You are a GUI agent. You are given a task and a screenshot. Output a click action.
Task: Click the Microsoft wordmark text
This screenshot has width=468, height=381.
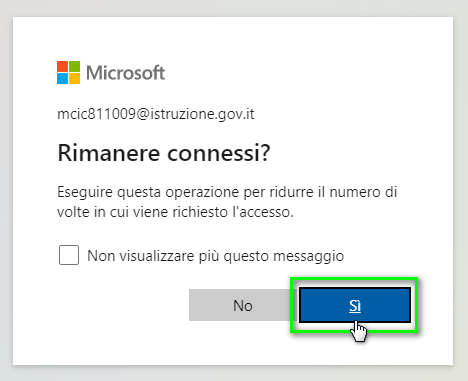[x=126, y=72]
